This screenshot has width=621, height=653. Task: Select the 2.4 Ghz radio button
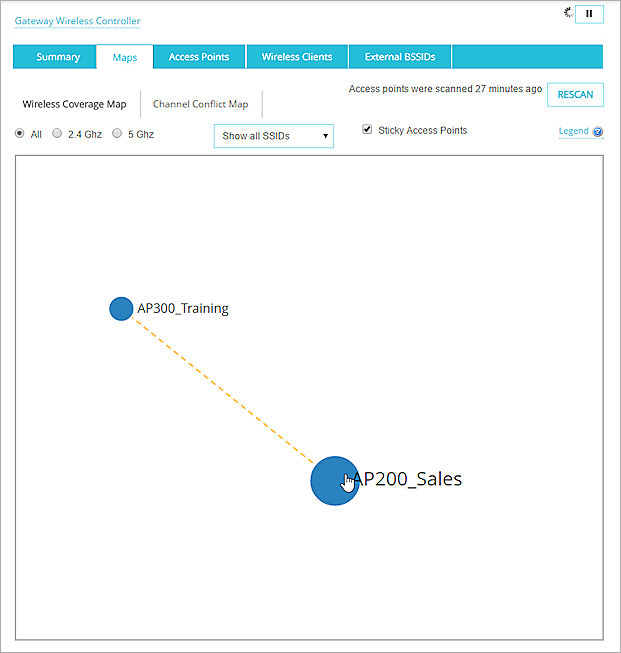[57, 133]
